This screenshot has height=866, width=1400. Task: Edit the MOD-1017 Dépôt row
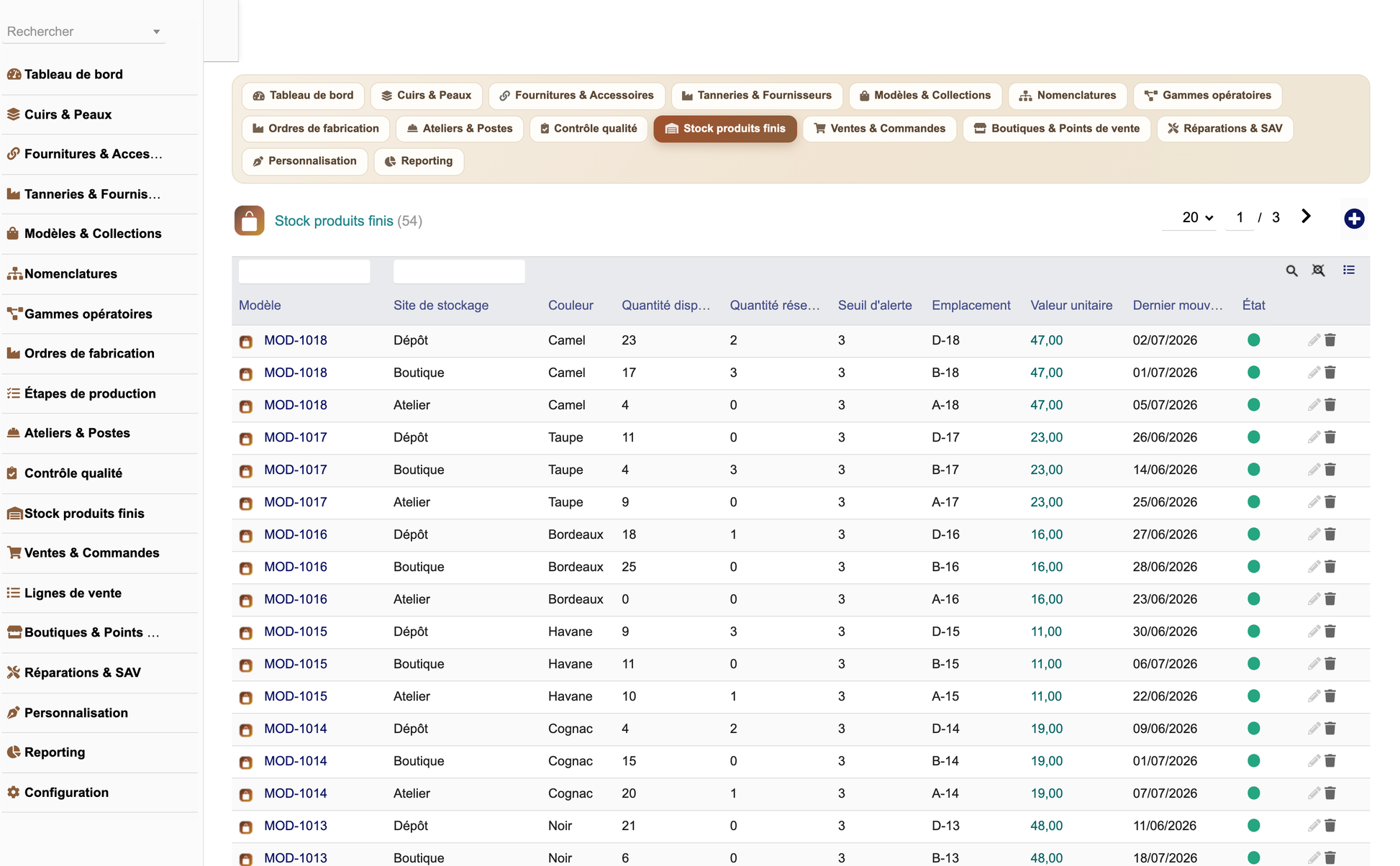pos(1314,437)
